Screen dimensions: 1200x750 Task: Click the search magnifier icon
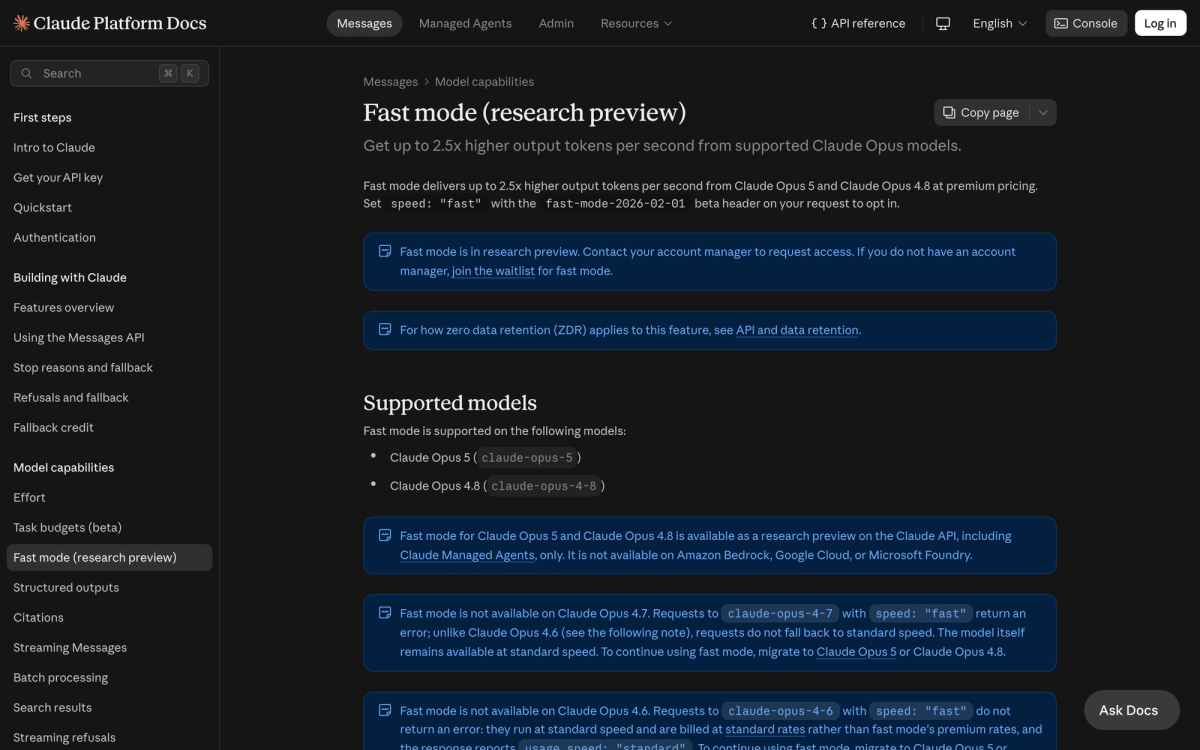pyautogui.click(x=27, y=73)
